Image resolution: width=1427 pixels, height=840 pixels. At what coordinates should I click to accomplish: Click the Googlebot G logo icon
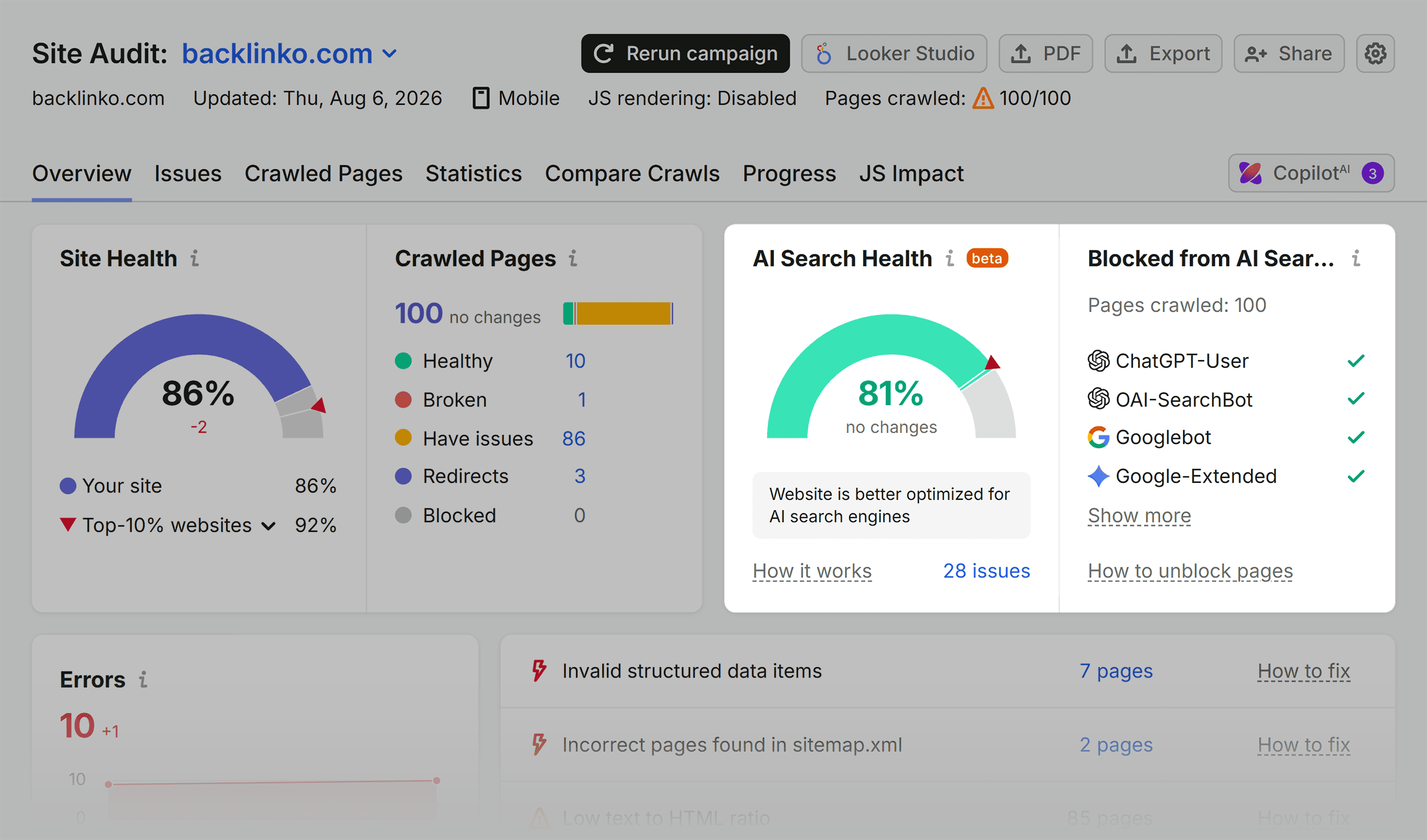tap(1098, 437)
